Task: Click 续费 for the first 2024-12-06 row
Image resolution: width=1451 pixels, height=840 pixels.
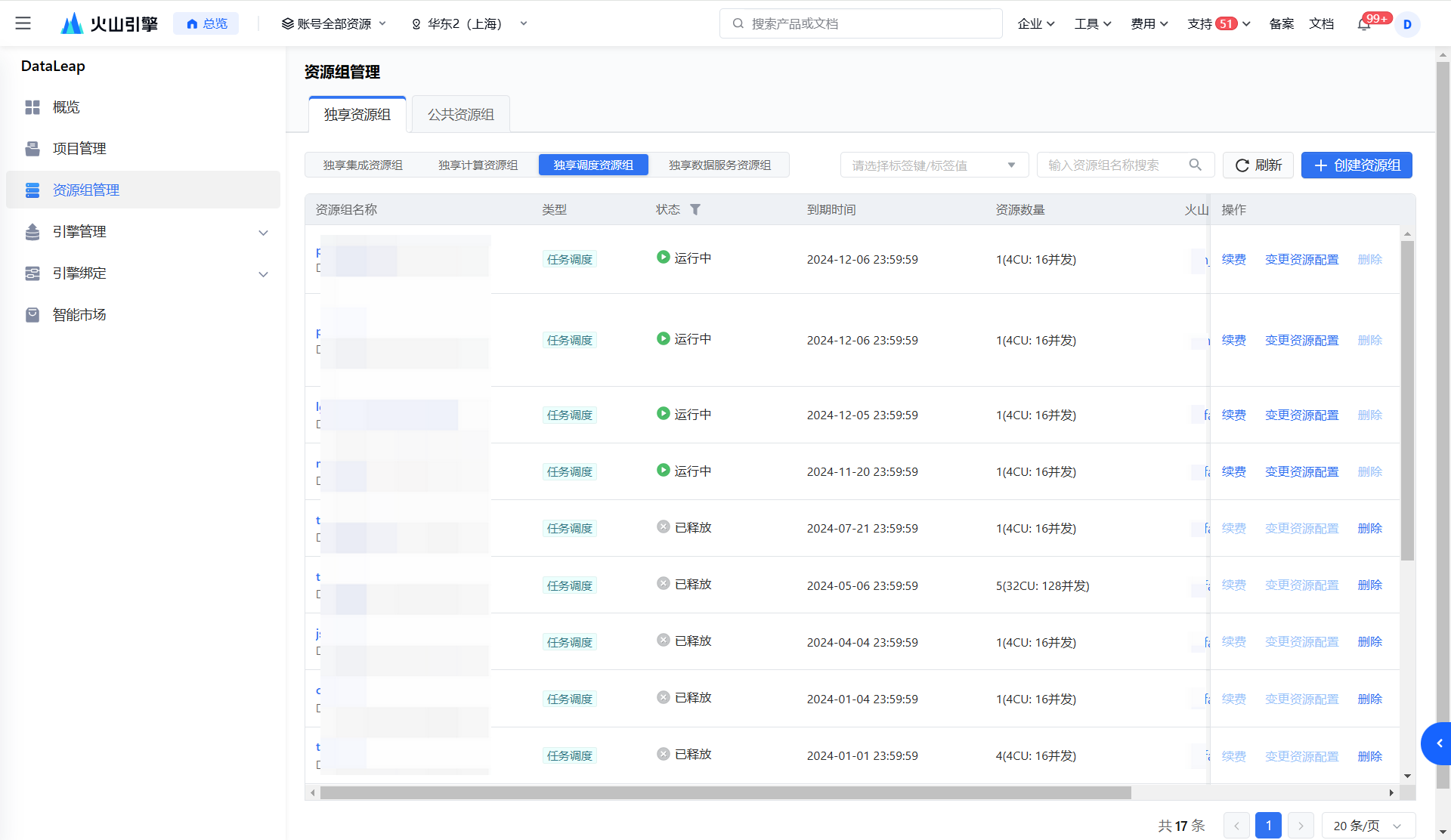Action: (x=1233, y=259)
